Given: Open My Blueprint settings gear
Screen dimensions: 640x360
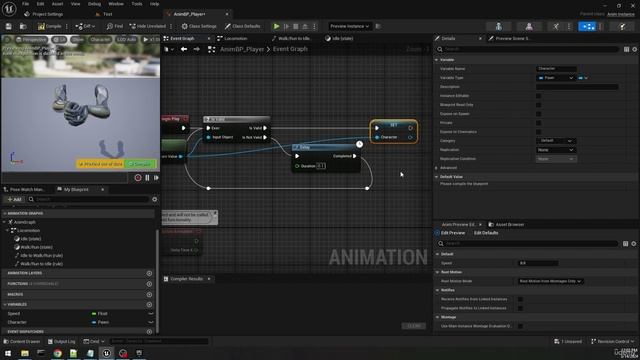Looking at the screenshot, I should point(155,199).
